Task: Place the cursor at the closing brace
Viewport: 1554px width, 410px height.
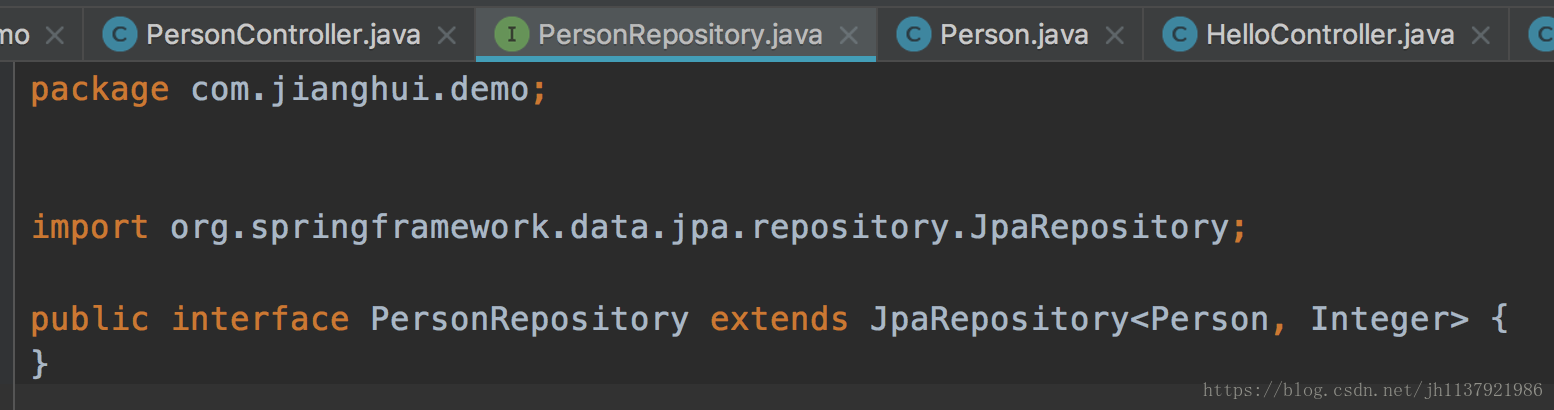Action: coord(40,363)
